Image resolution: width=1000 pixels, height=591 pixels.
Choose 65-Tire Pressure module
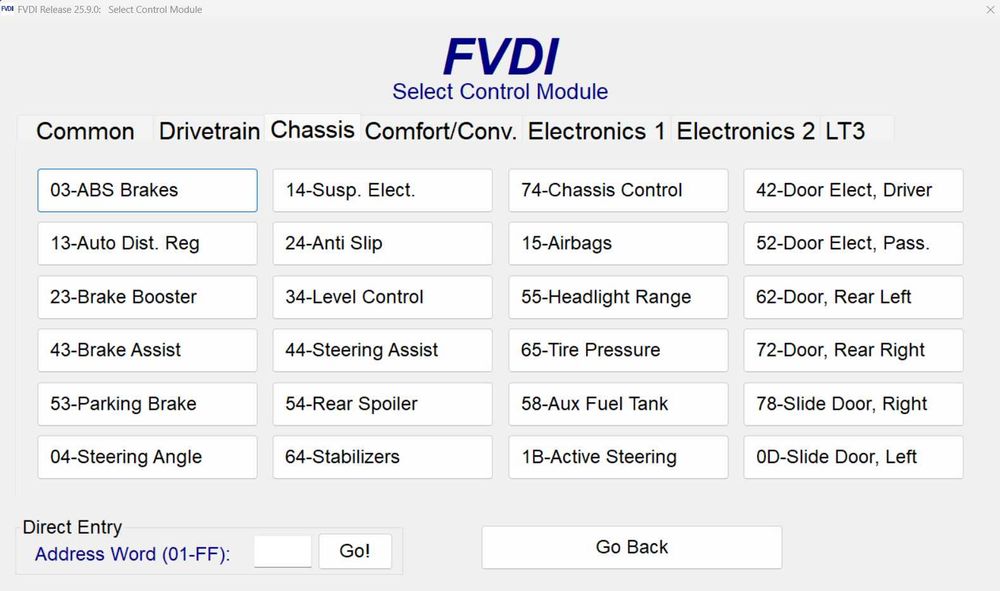[618, 350]
